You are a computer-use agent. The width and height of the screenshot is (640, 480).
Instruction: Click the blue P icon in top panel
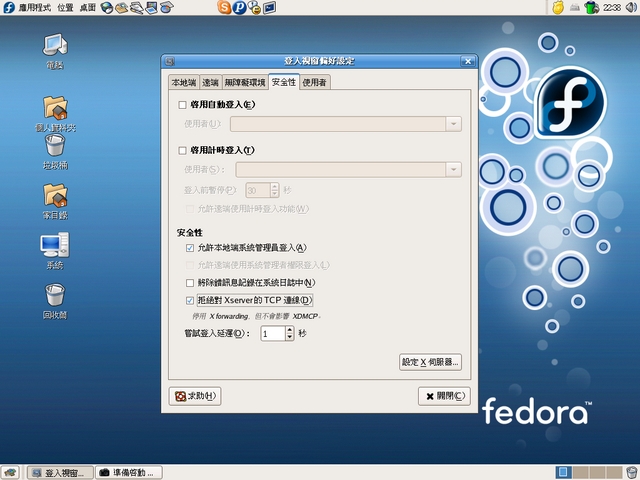point(240,7)
